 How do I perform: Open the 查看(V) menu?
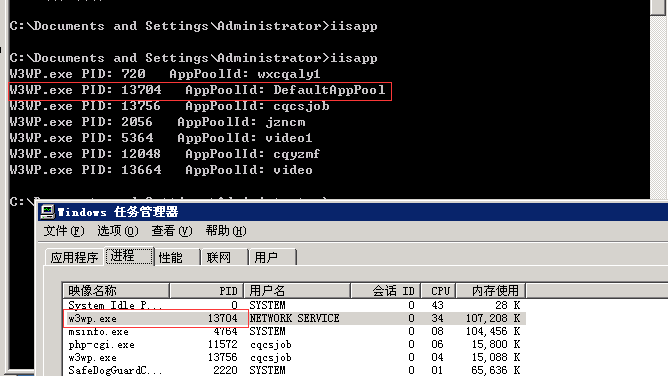coord(172,231)
